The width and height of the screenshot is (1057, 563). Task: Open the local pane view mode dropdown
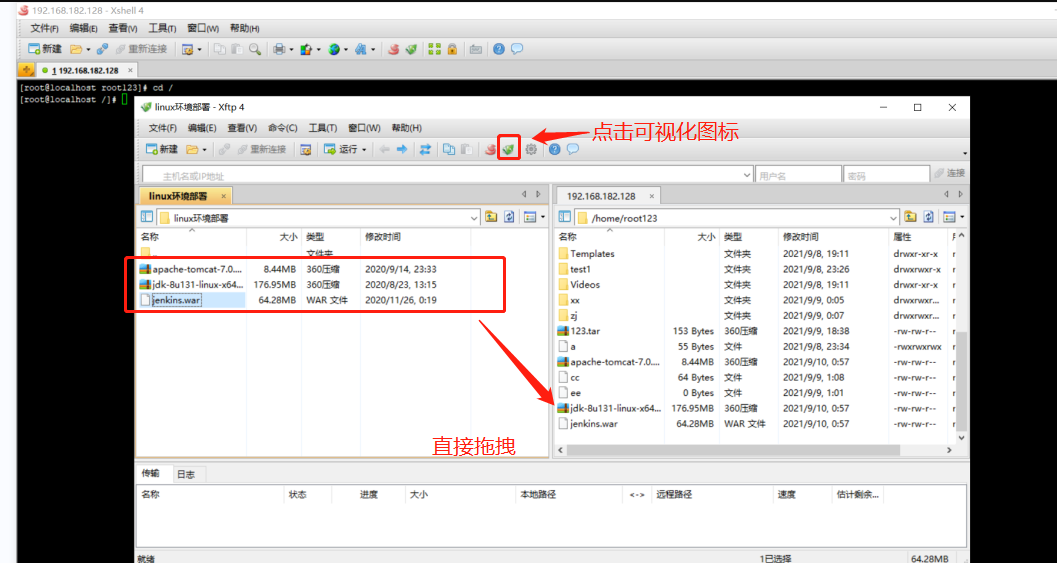(543, 217)
